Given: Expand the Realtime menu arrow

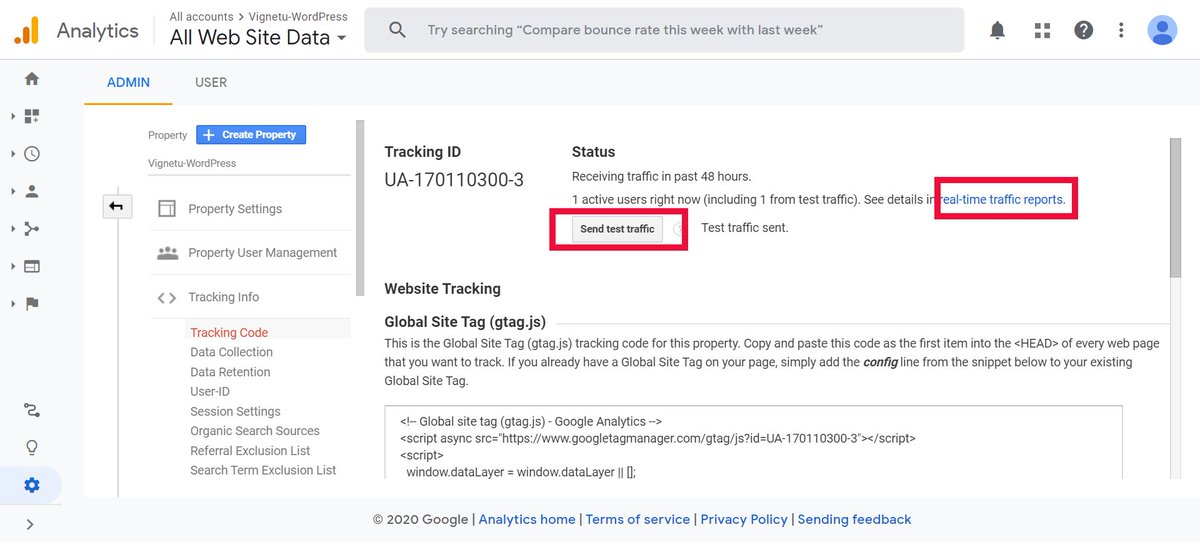Looking at the screenshot, I should point(13,154).
